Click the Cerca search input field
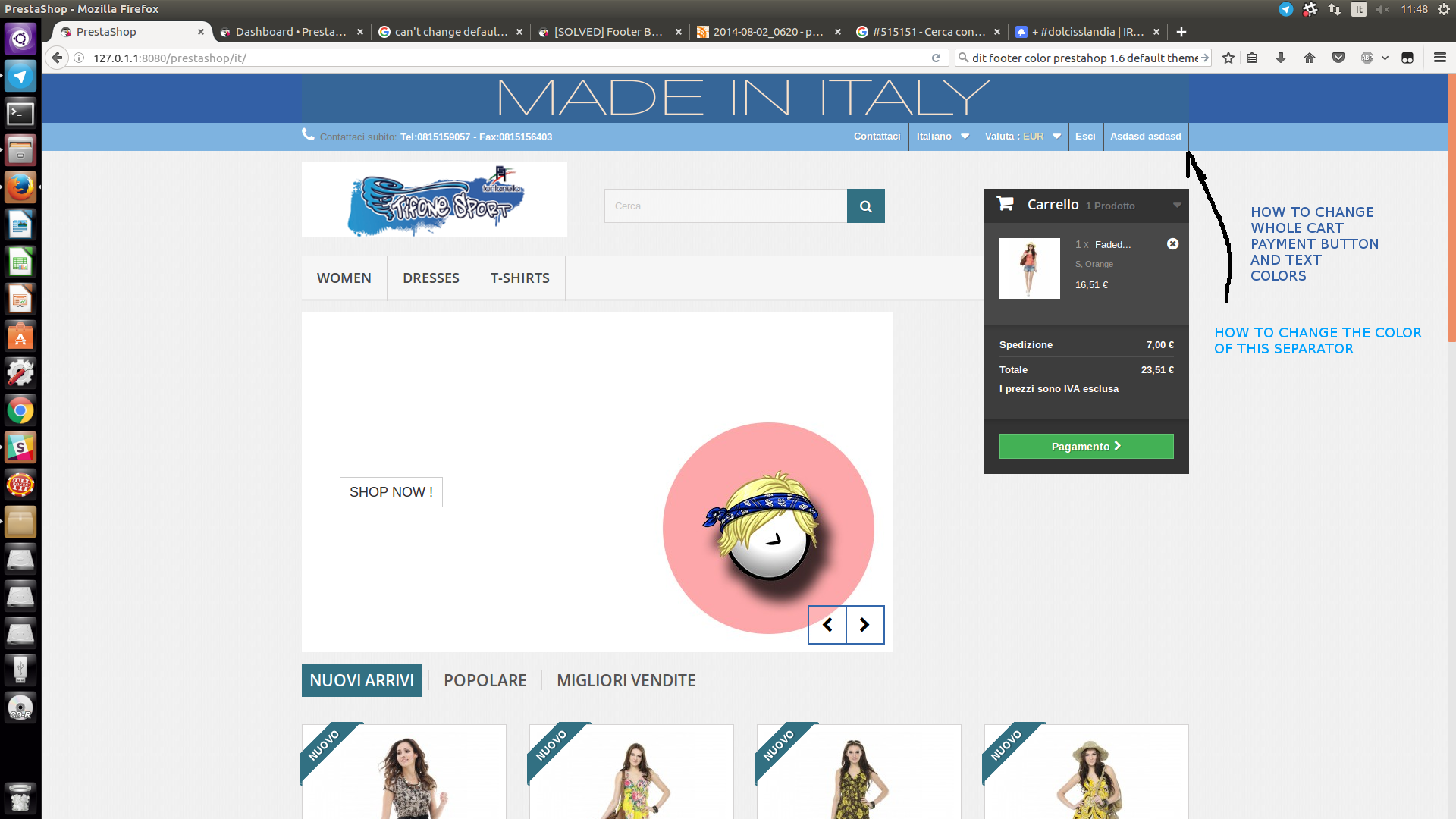Screen dimensions: 1456x819 (725, 206)
